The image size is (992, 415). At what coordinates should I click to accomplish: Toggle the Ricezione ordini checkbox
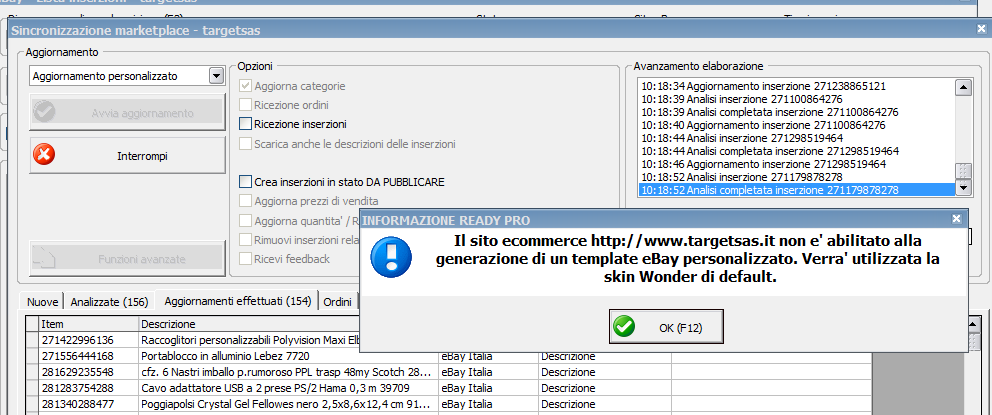[x=245, y=105]
